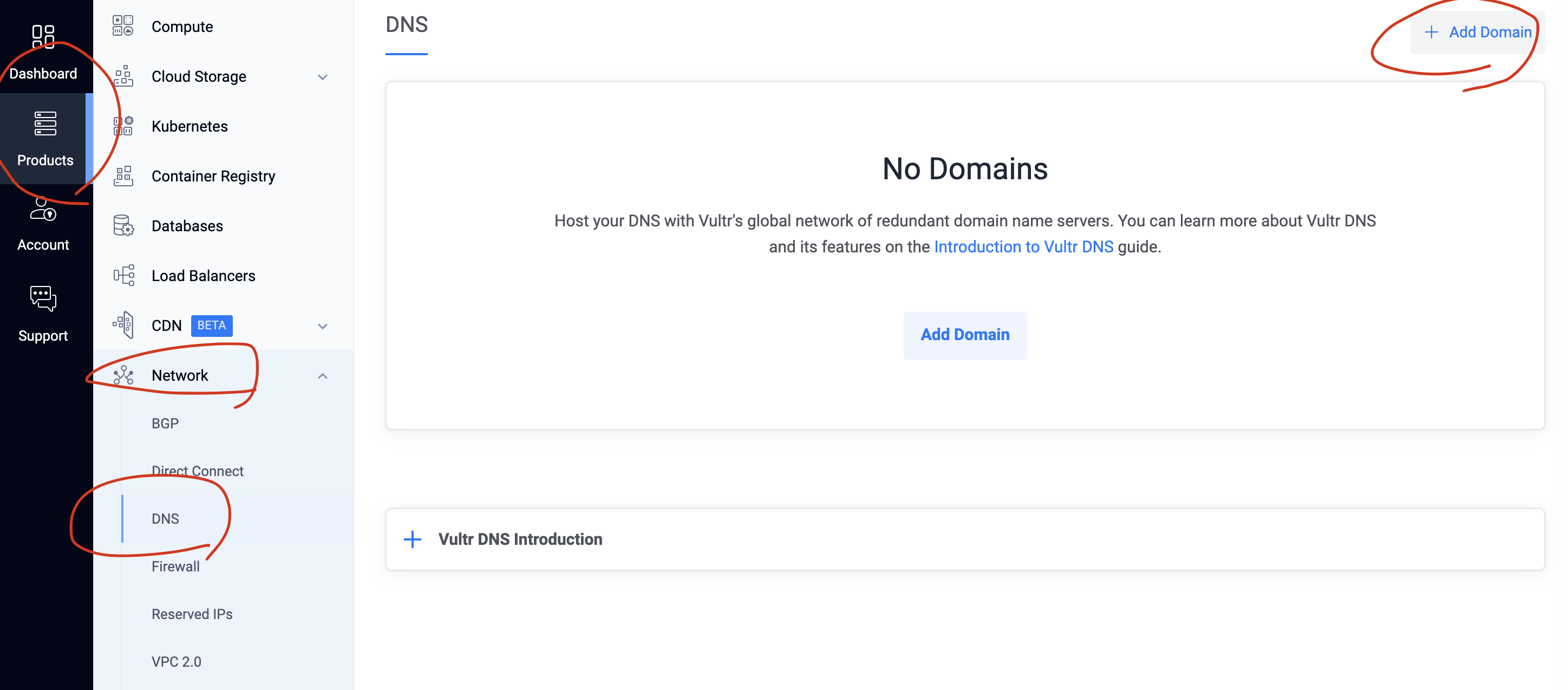Image resolution: width=1568 pixels, height=690 pixels.
Task: Click the Kubernetes icon in sidebar
Action: click(123, 126)
